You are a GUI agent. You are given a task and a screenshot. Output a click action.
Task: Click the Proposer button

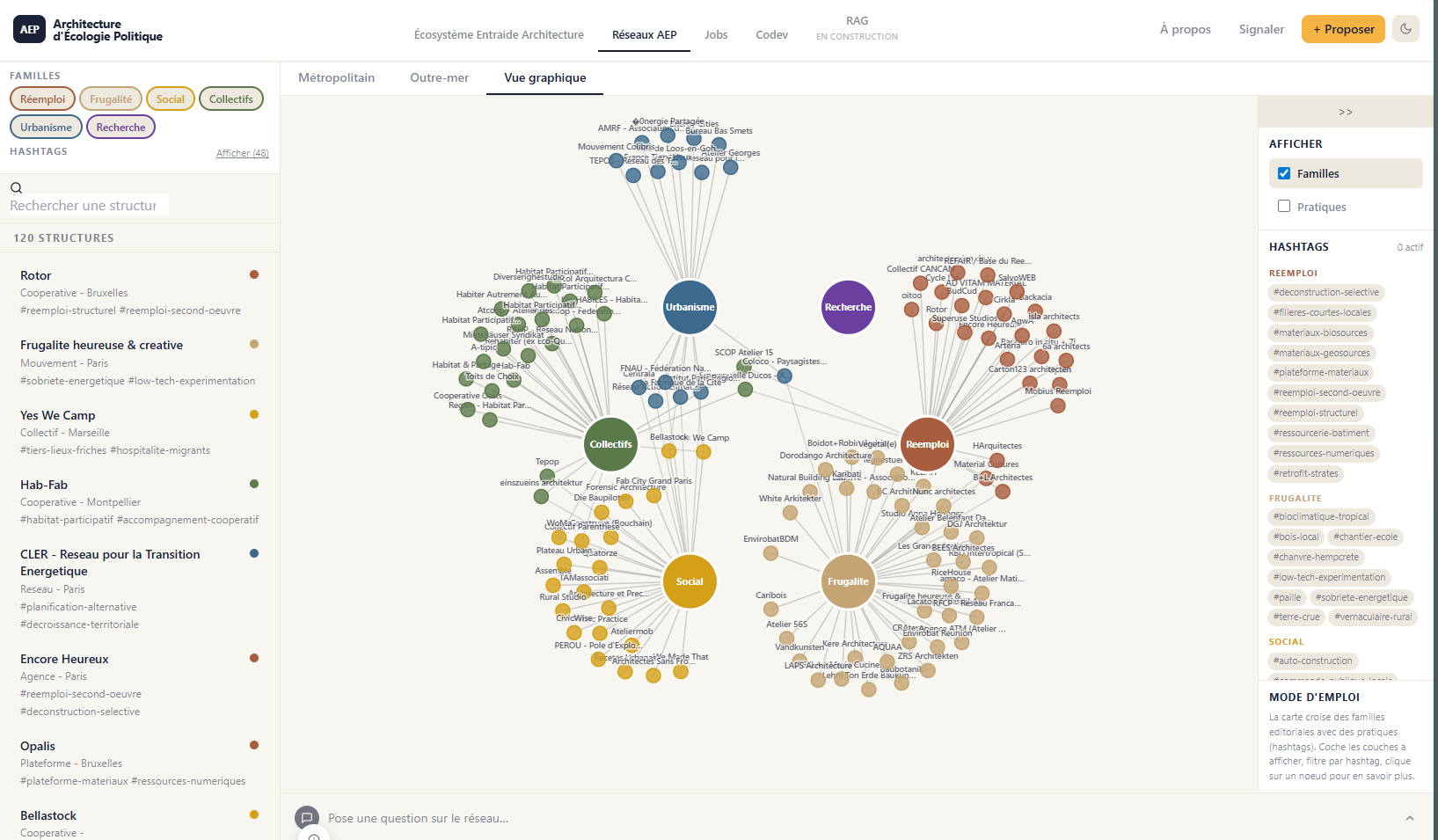tap(1344, 29)
